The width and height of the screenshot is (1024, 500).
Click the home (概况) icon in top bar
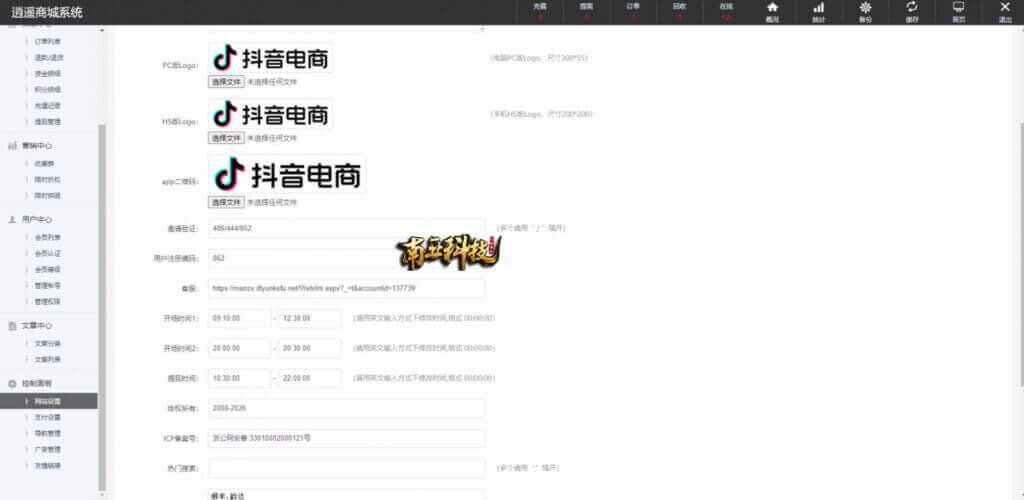772,8
